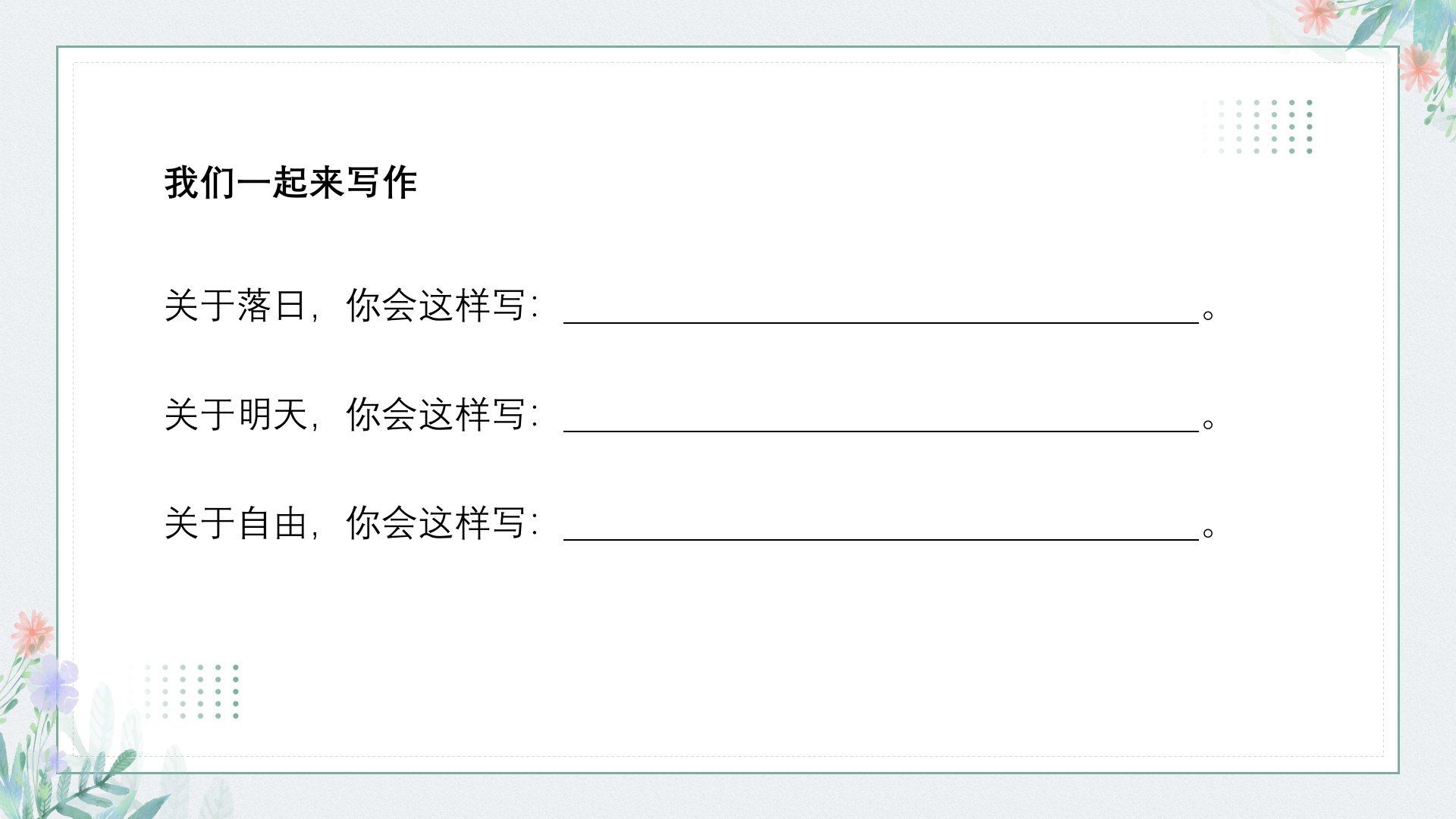1456x819 pixels.
Task: Click the period ending the 落日 line
Action: 1209,314
